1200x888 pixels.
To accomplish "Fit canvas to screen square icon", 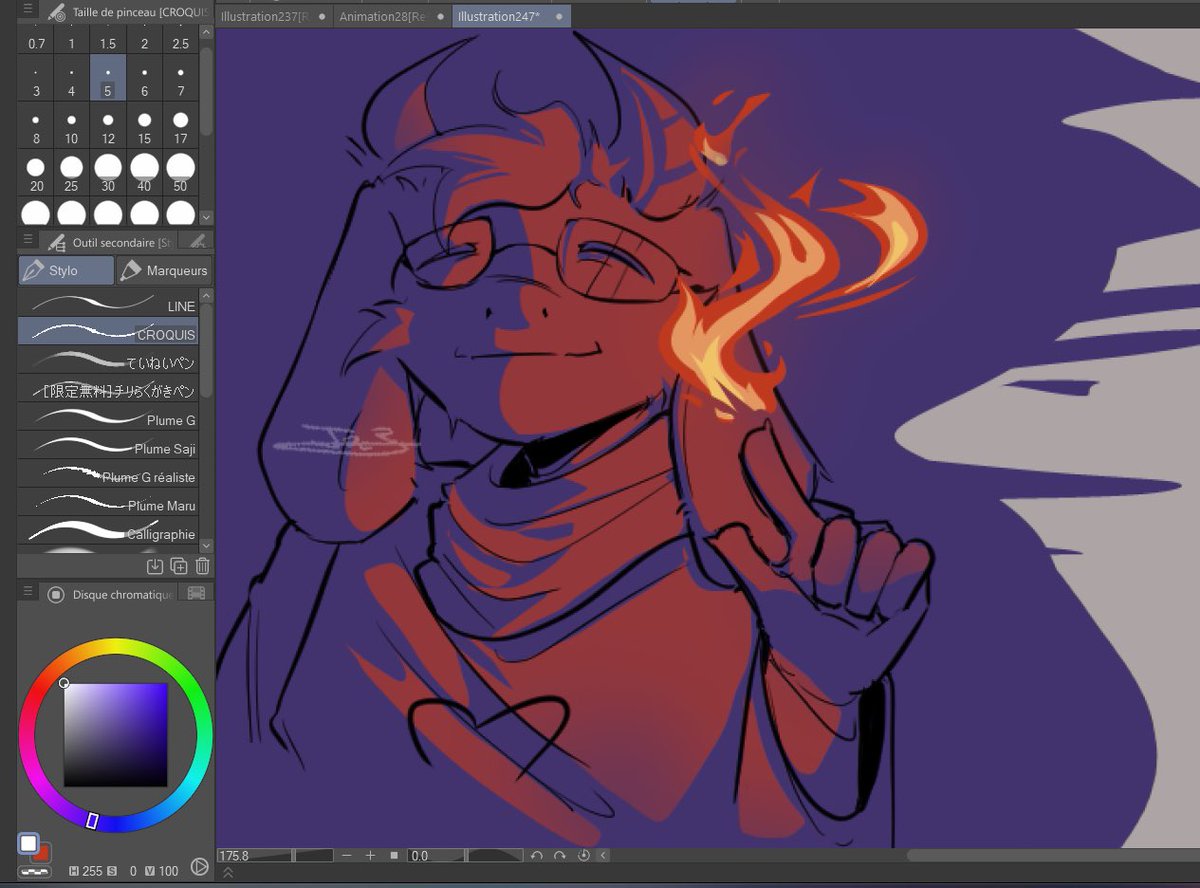I will [x=394, y=856].
